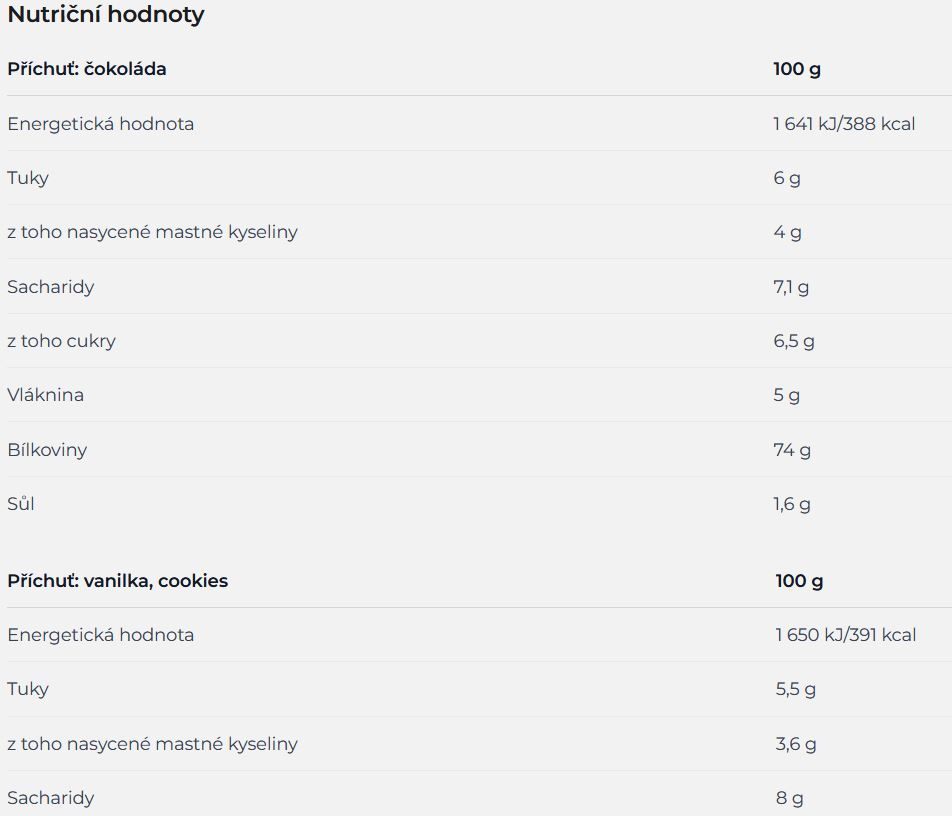952x816 pixels.
Task: Click the 5,5 g Tuky value
Action: click(795, 689)
